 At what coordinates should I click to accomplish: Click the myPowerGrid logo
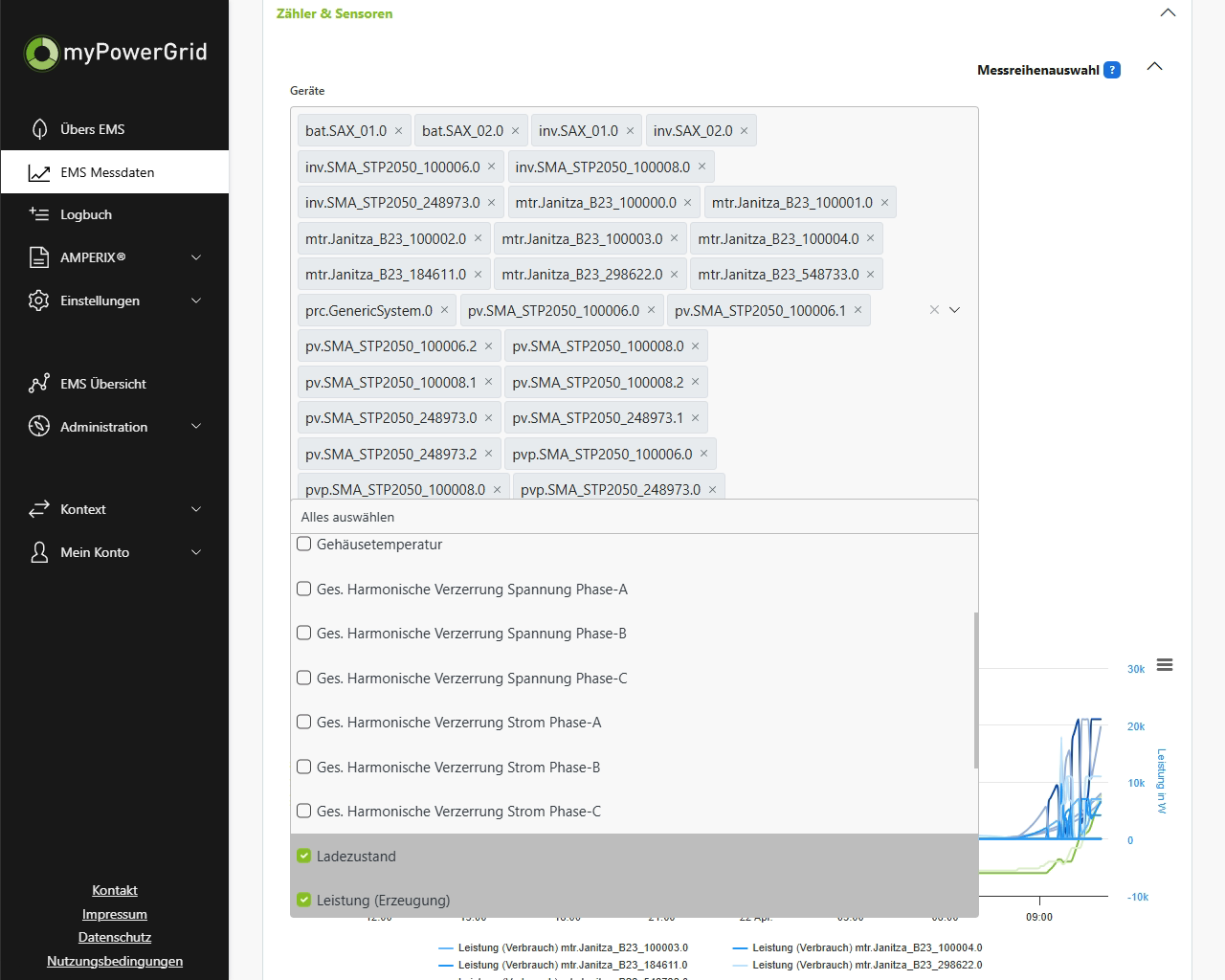[115, 52]
